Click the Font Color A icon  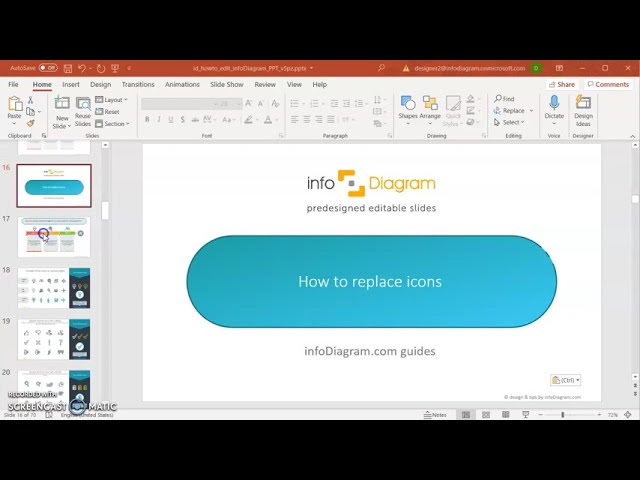click(x=268, y=120)
